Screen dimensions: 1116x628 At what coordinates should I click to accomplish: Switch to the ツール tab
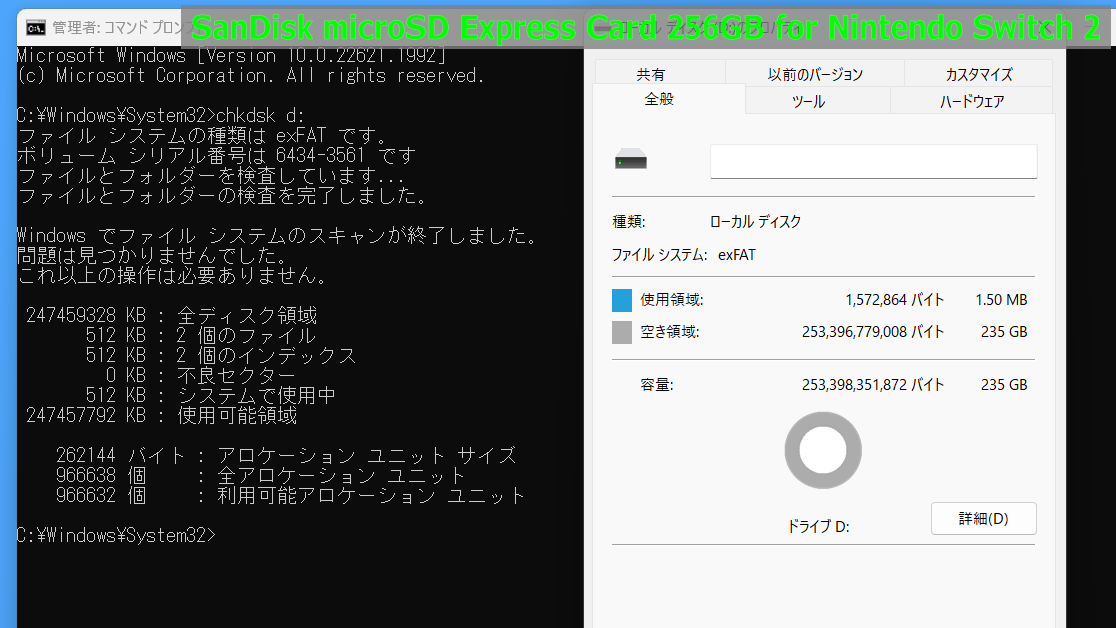[808, 101]
